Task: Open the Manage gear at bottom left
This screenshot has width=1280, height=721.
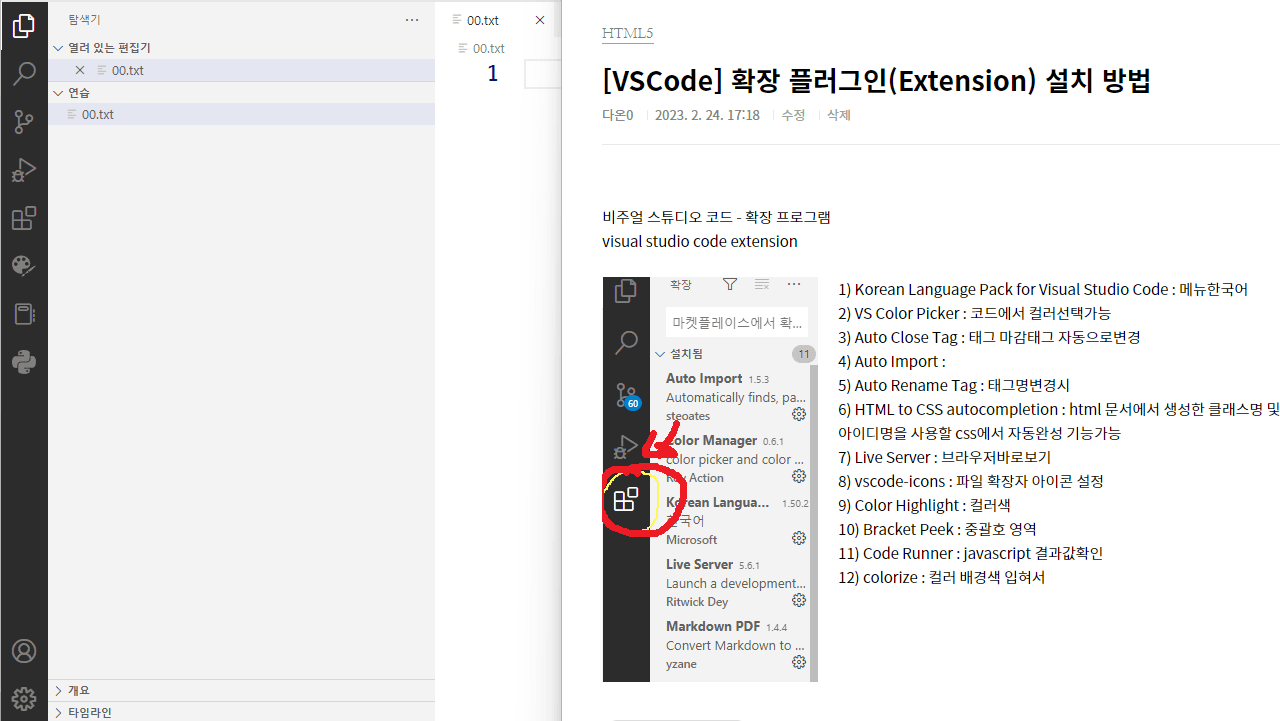Action: [24, 698]
